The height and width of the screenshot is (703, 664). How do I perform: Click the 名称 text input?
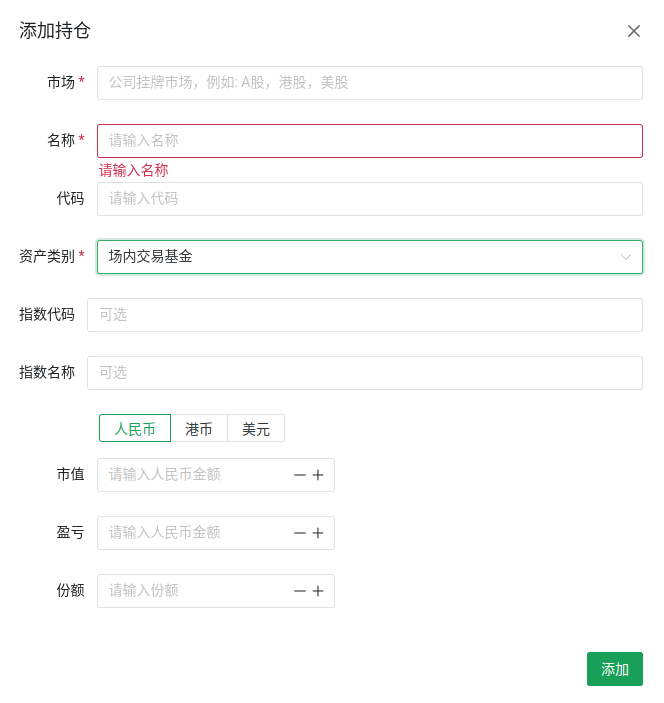click(369, 141)
